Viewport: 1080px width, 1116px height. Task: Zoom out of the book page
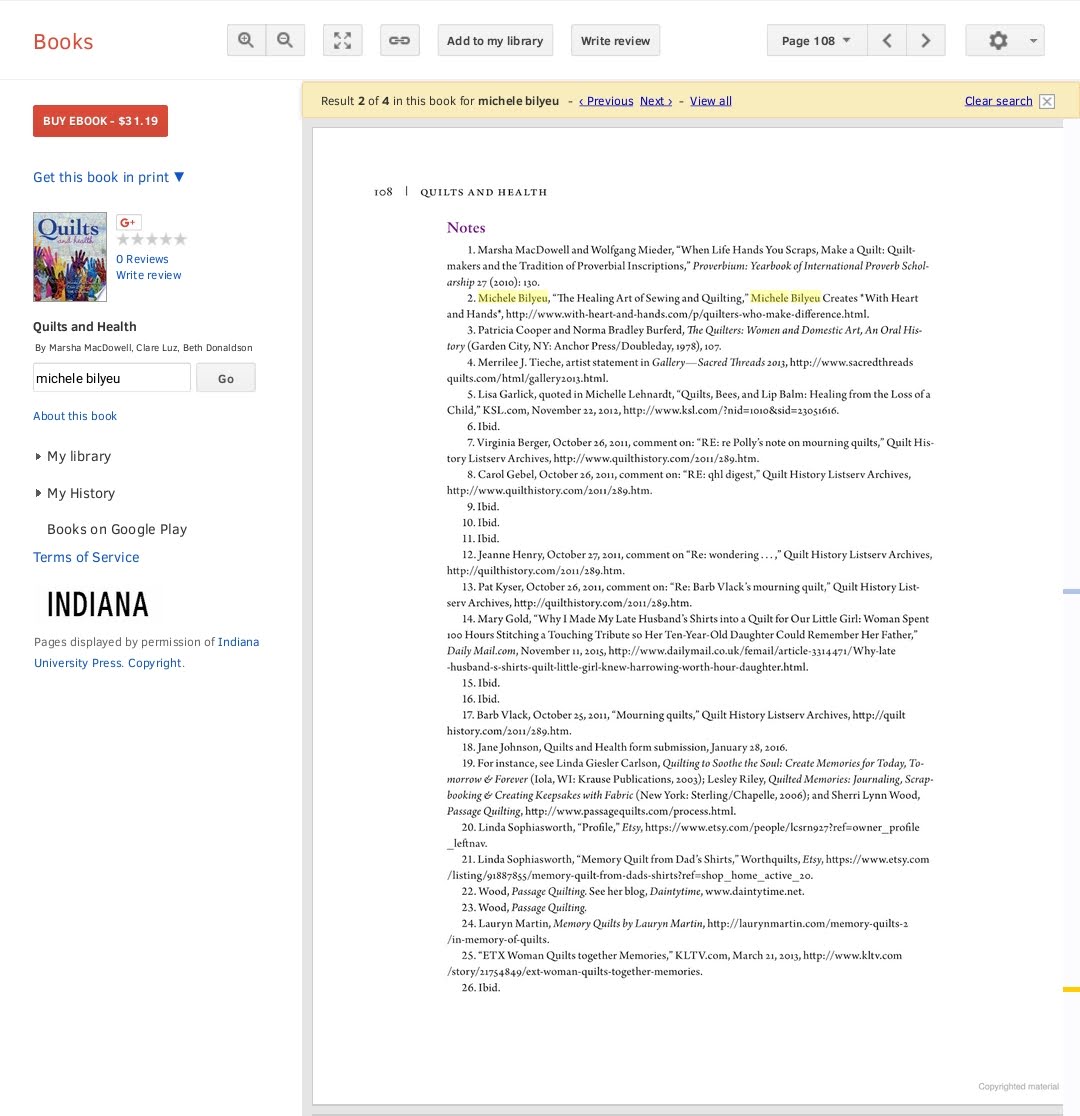pos(285,41)
